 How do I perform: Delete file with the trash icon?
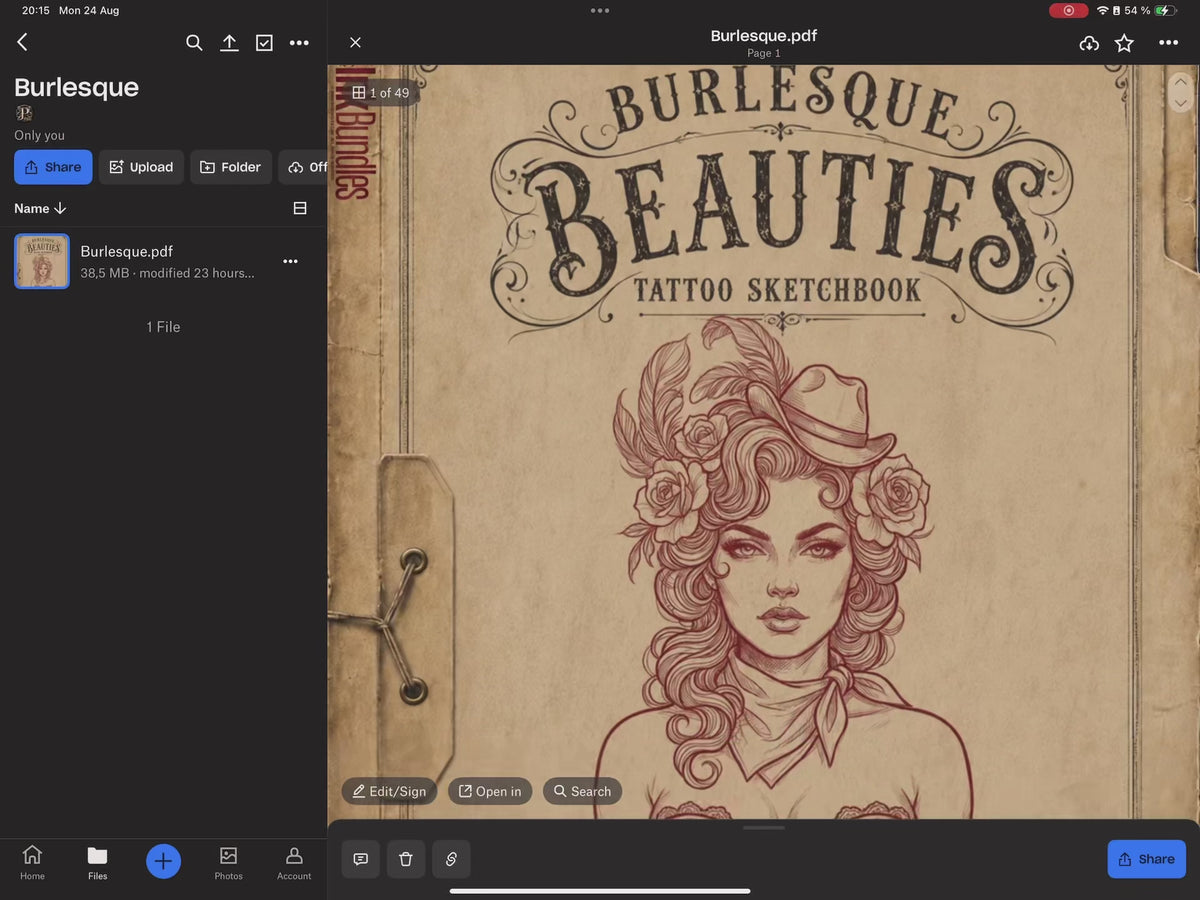pyautogui.click(x=406, y=859)
